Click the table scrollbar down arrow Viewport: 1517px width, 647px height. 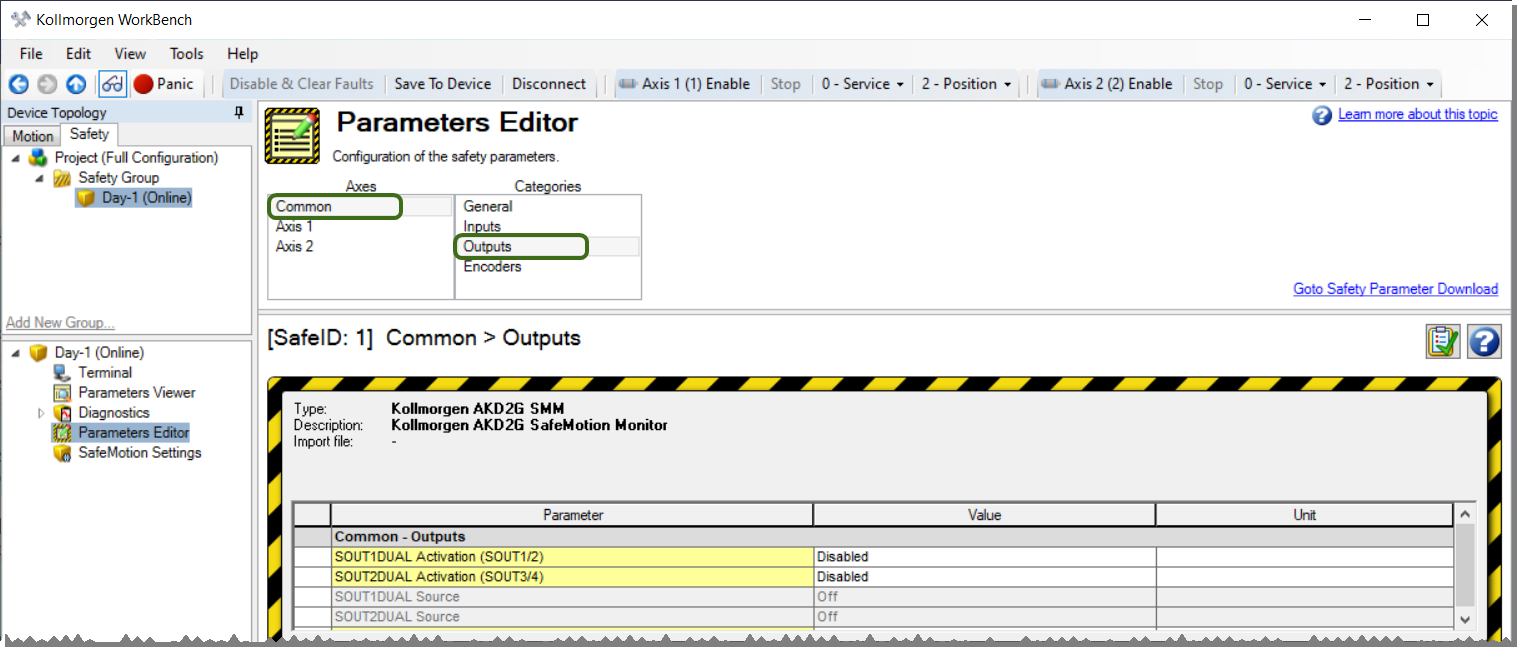click(1465, 620)
